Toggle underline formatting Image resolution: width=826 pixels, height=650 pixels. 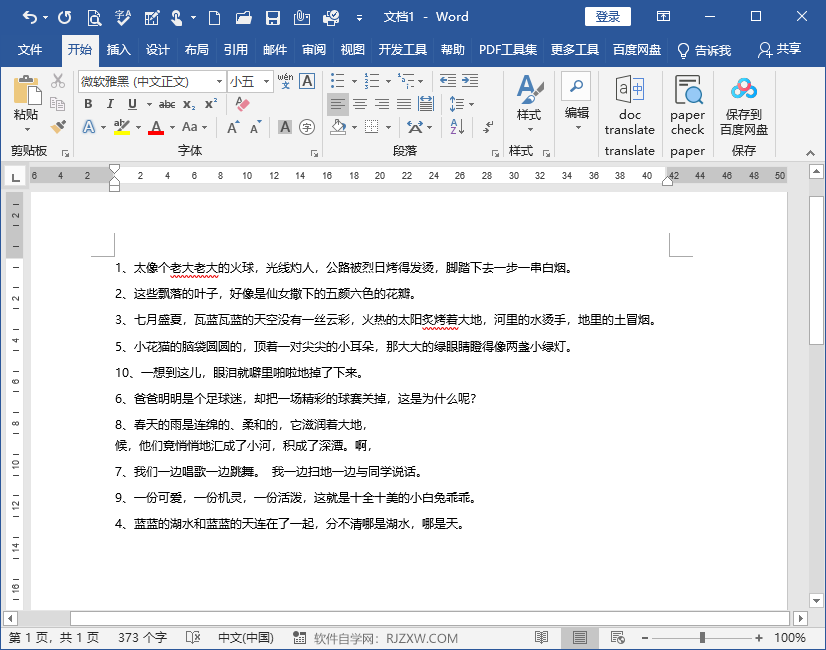pyautogui.click(x=132, y=103)
